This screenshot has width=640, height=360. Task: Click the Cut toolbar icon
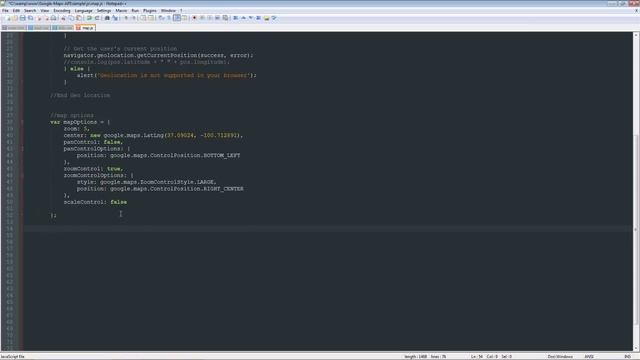[x=63, y=18]
